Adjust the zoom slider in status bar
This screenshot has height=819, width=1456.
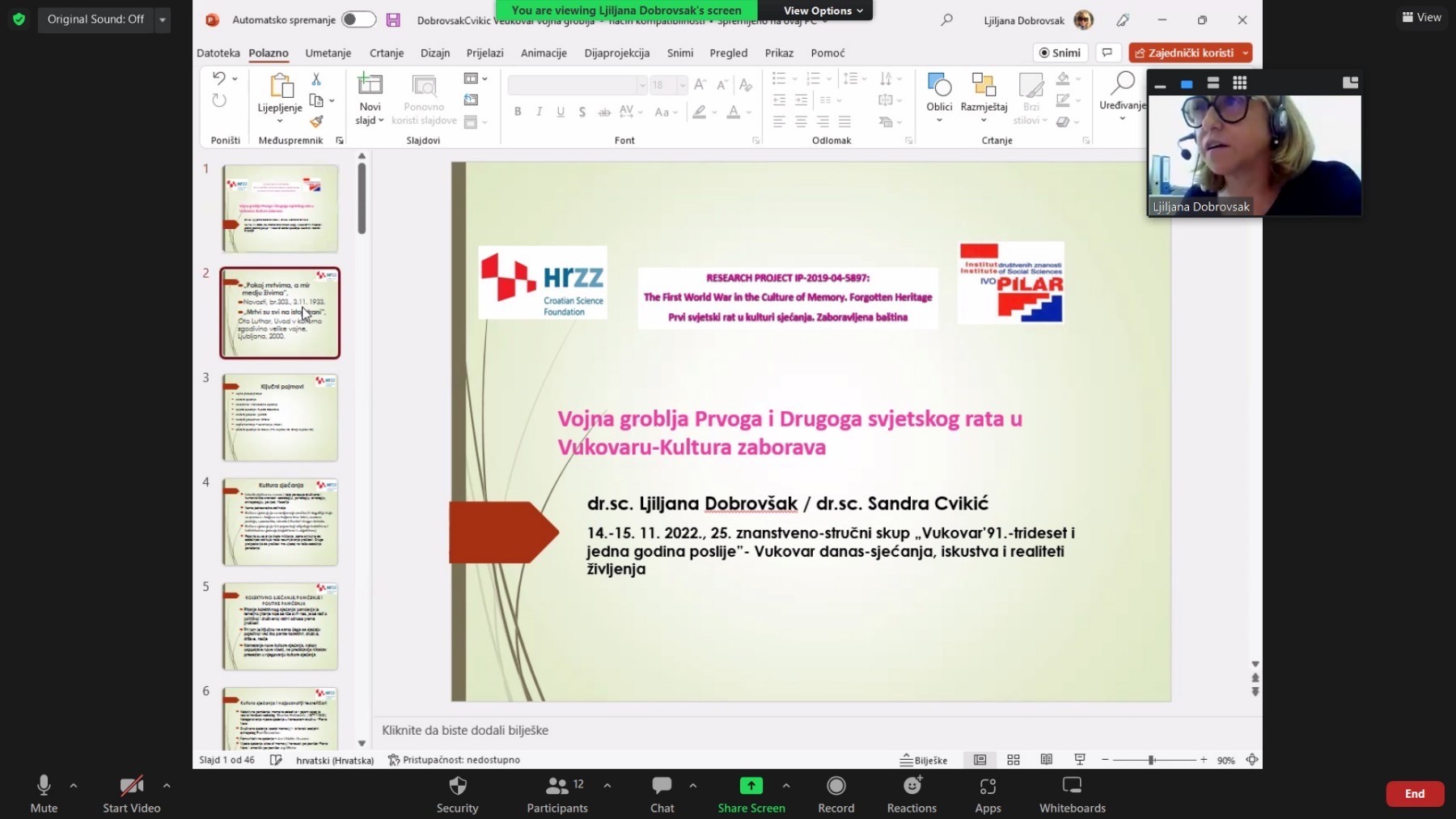coord(1151,760)
